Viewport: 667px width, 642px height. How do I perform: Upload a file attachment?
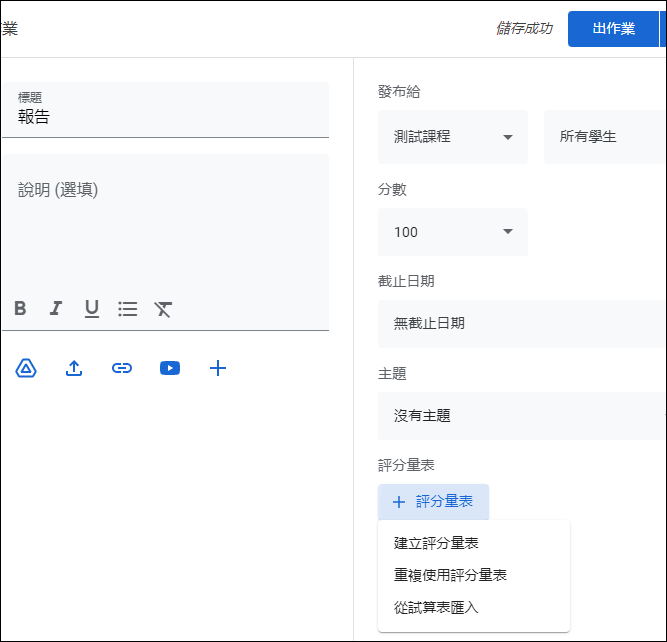click(x=74, y=368)
